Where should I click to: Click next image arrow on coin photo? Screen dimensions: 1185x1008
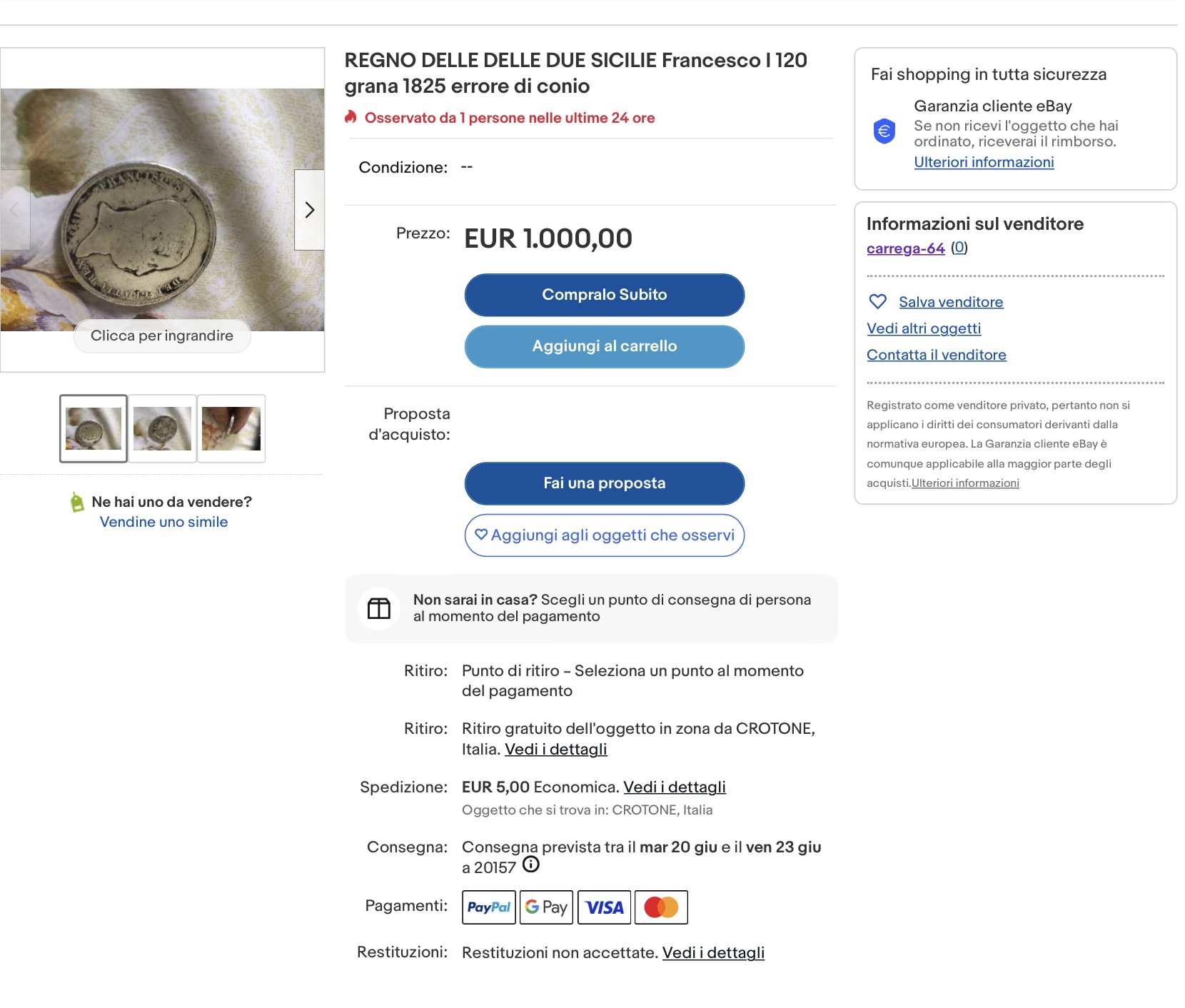309,210
